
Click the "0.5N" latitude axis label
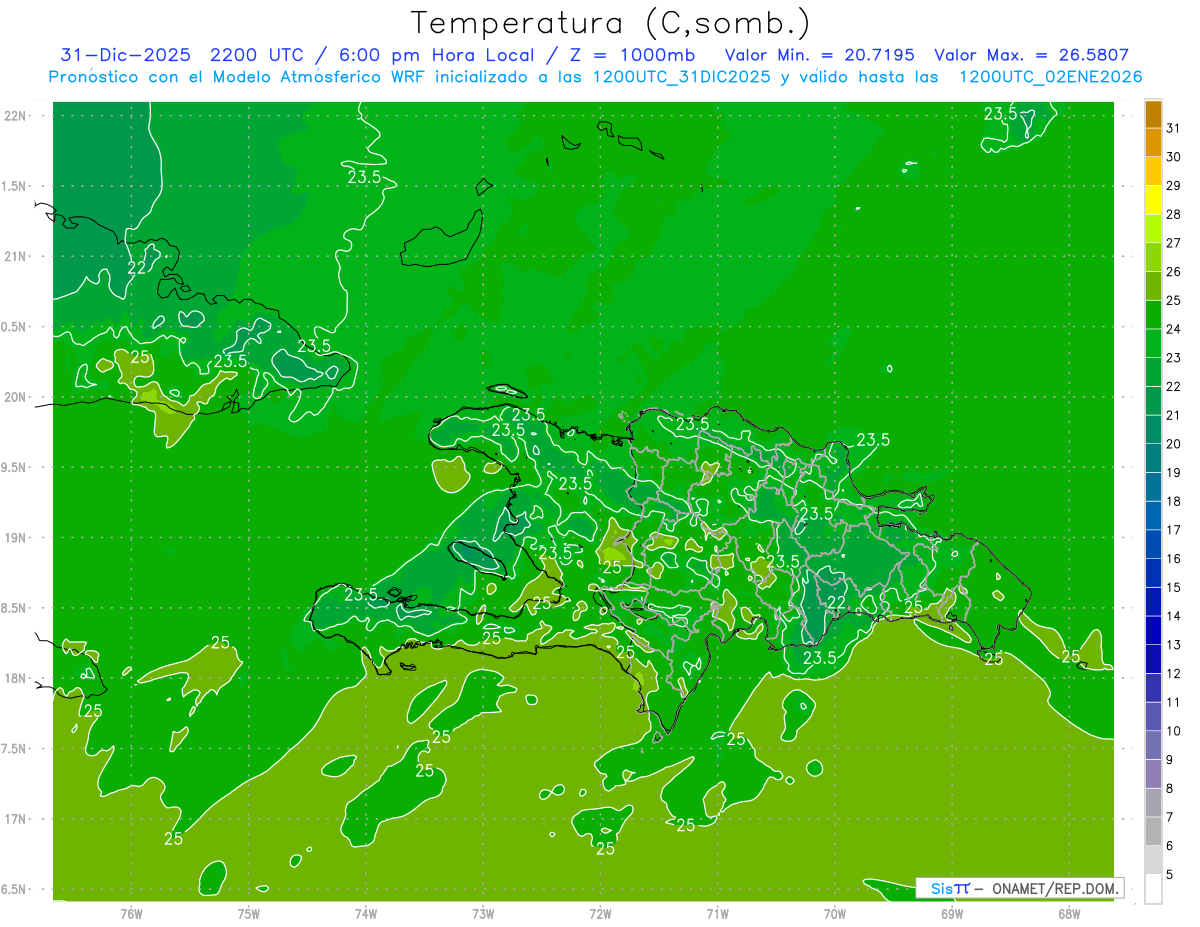coord(14,327)
